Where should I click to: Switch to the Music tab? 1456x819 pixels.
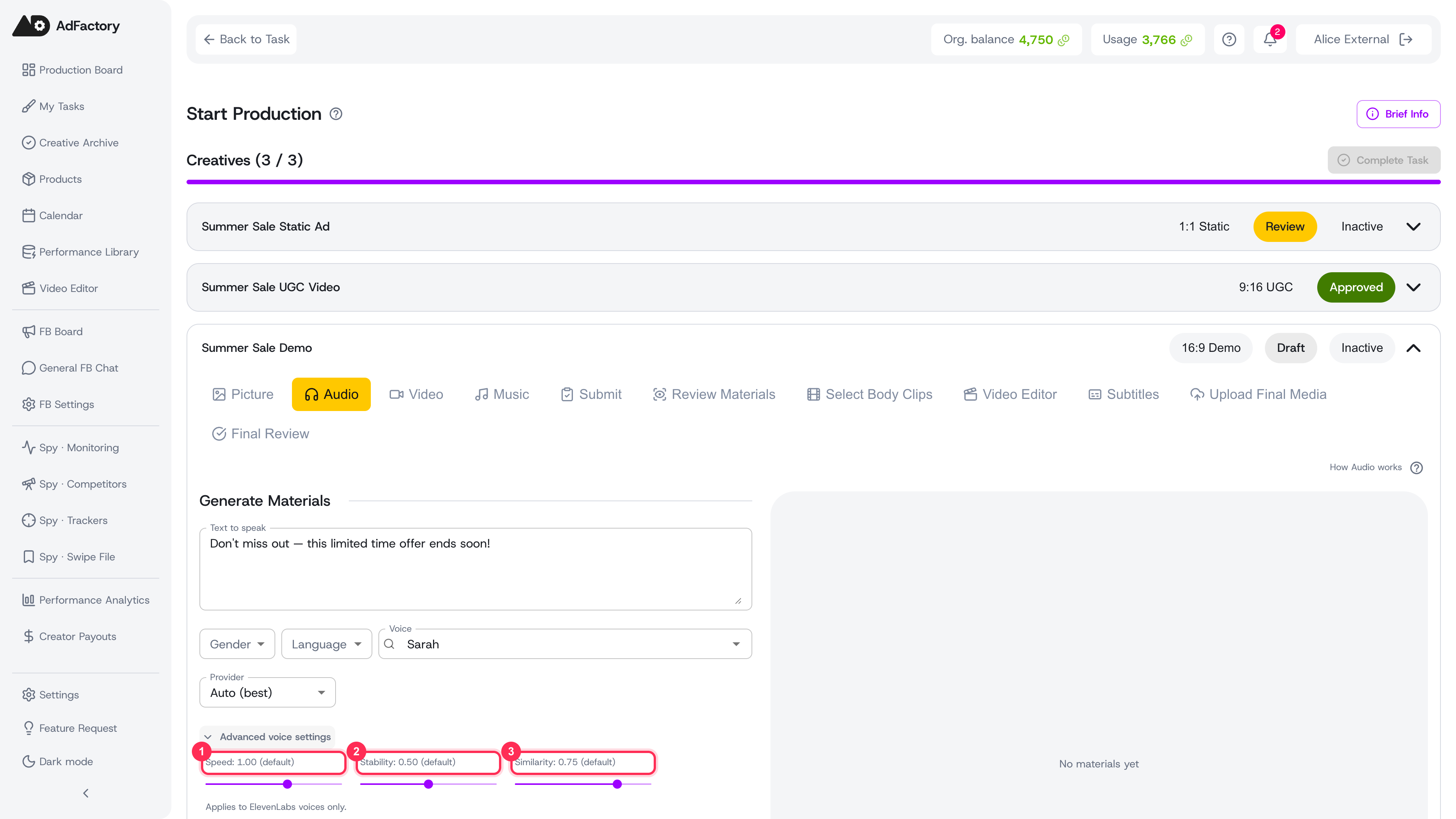click(501, 394)
